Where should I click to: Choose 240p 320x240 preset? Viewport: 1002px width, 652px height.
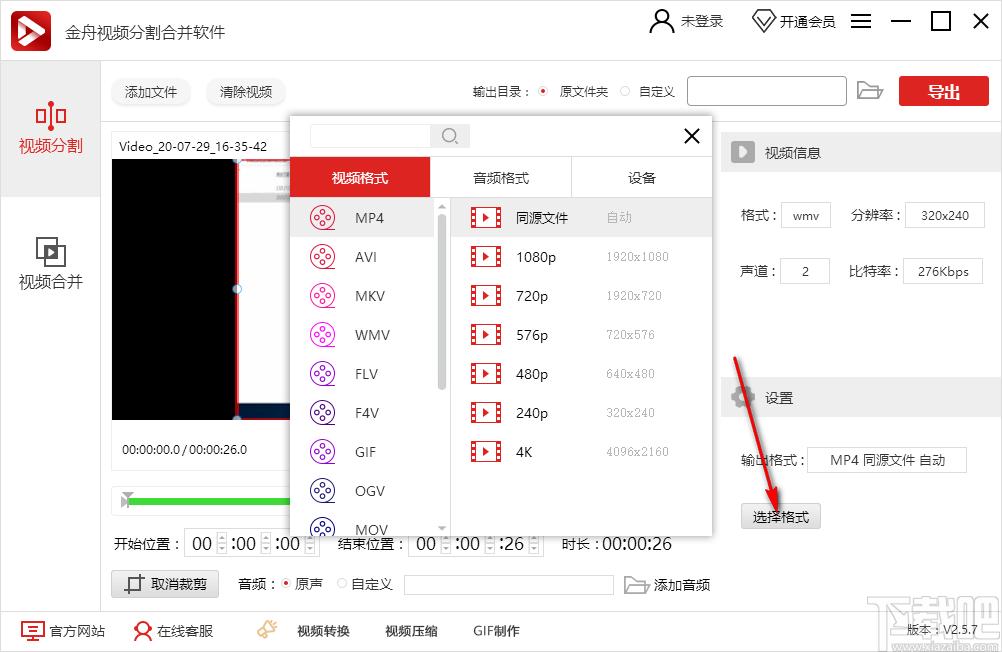click(x=582, y=412)
